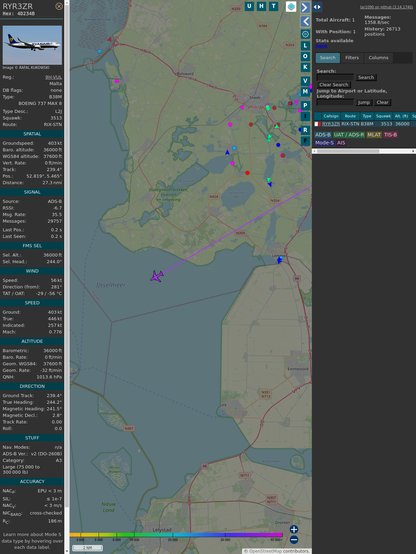
Task: Click the Clear Search button
Action: (x=334, y=85)
